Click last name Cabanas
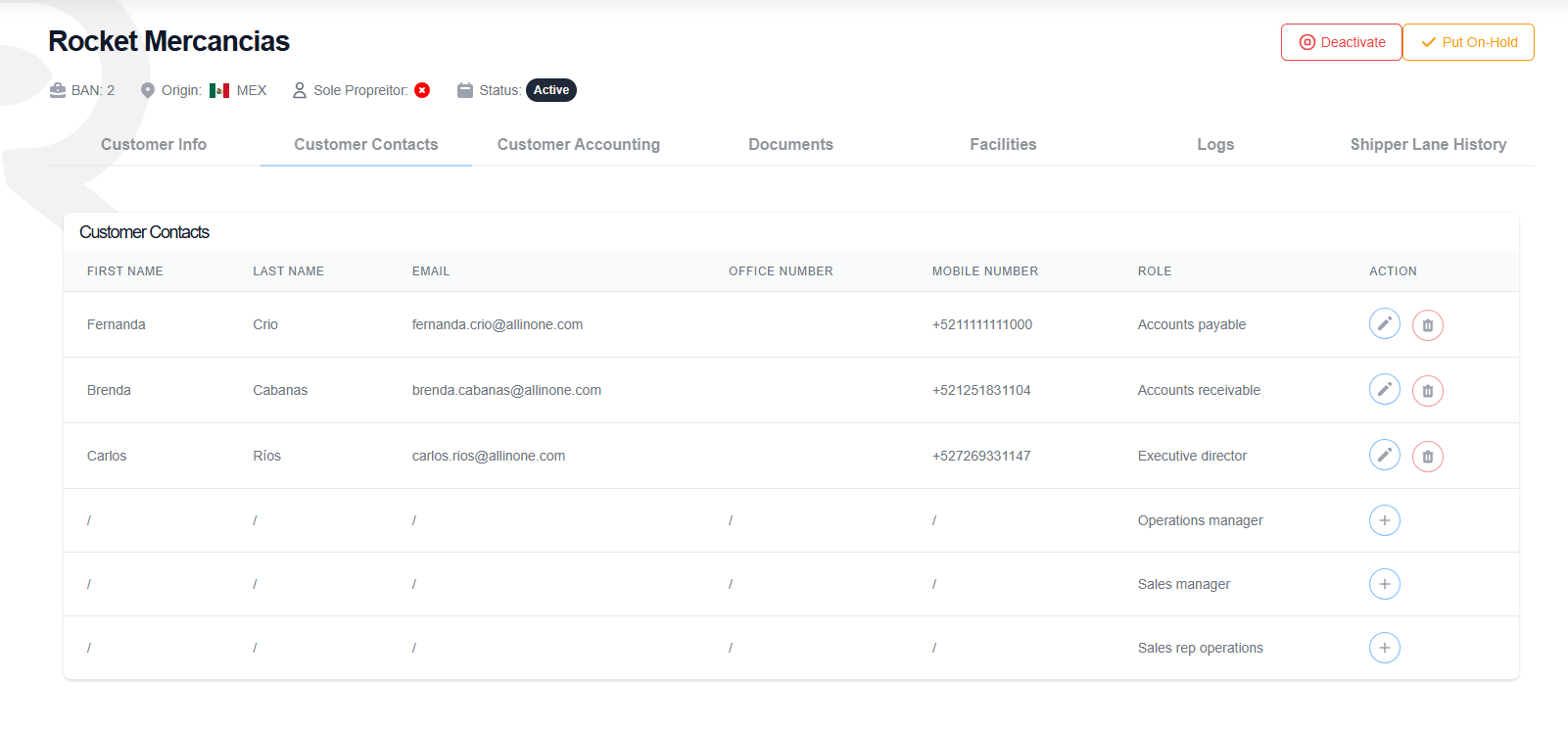 pyautogui.click(x=280, y=390)
